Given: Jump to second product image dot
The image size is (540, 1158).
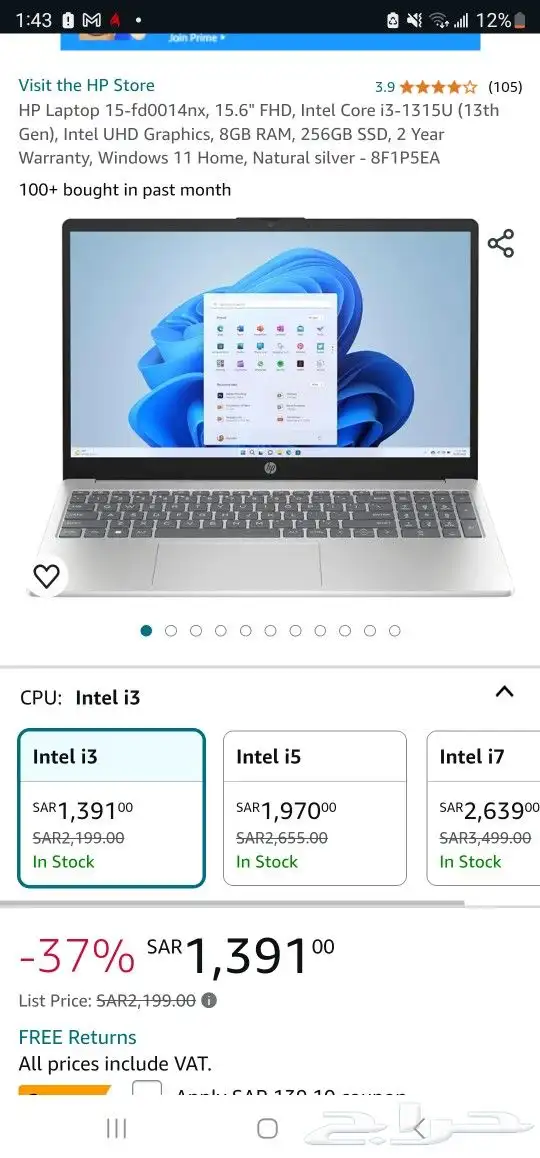Looking at the screenshot, I should coord(171,631).
